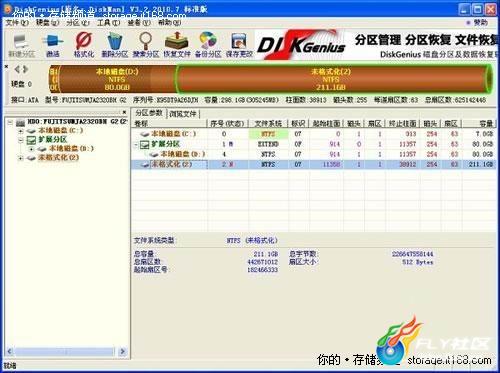Expand the 未格式化(2) tree node

coord(21,158)
